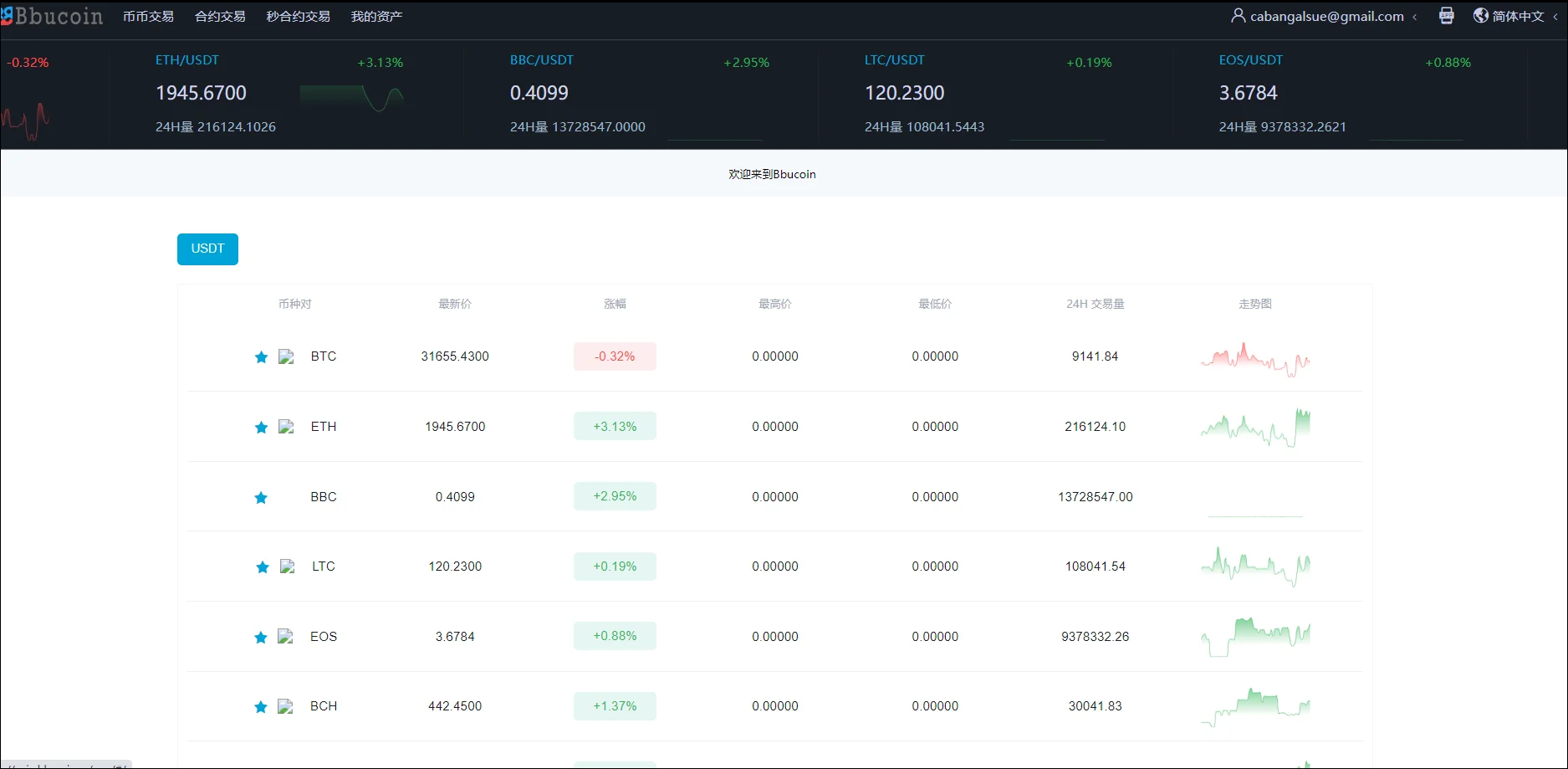The width and height of the screenshot is (1568, 769).
Task: Click volume value 13728547.00
Action: (x=1096, y=497)
